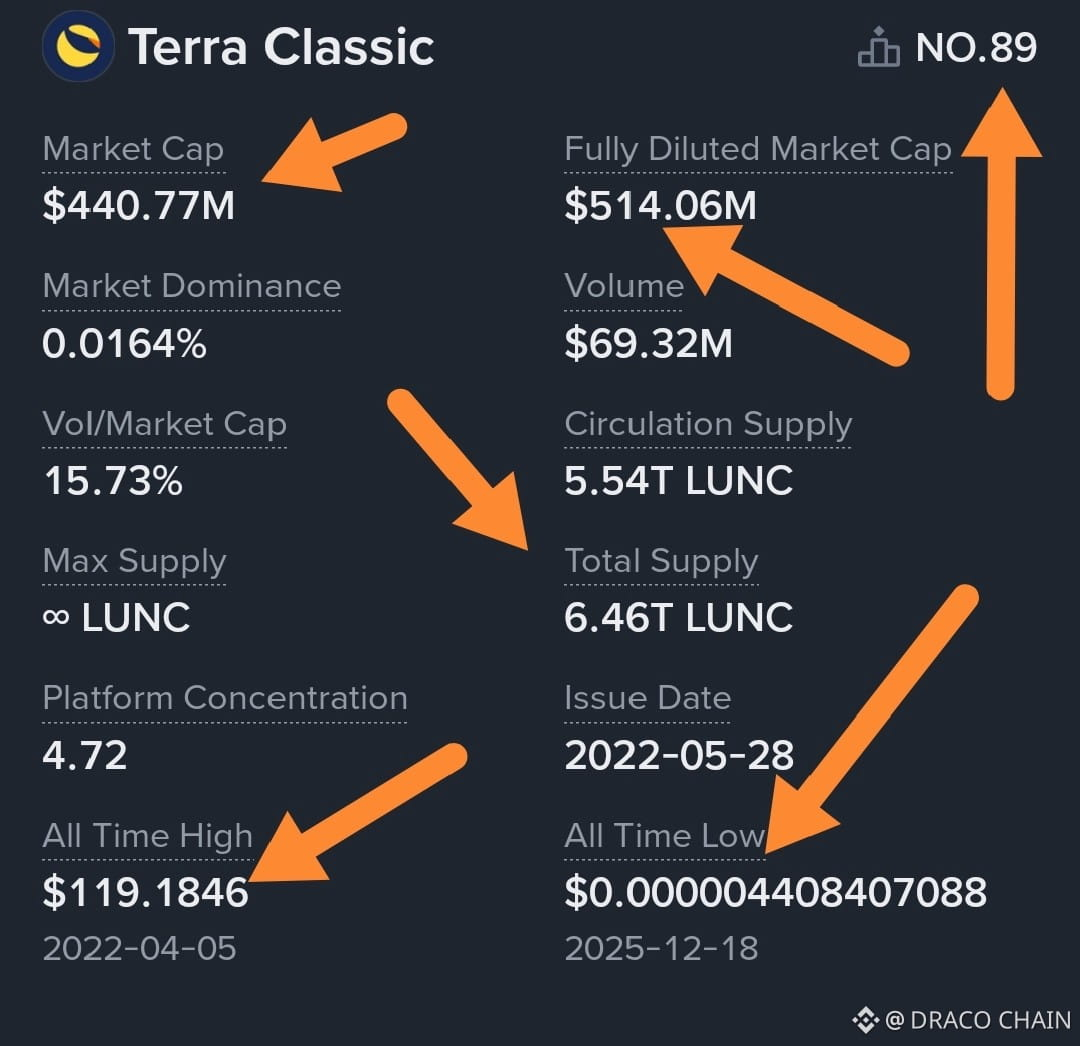Screen dimensions: 1080x1046
Task: Click the orange arrow pointing to All Time Low
Action: coord(871,718)
